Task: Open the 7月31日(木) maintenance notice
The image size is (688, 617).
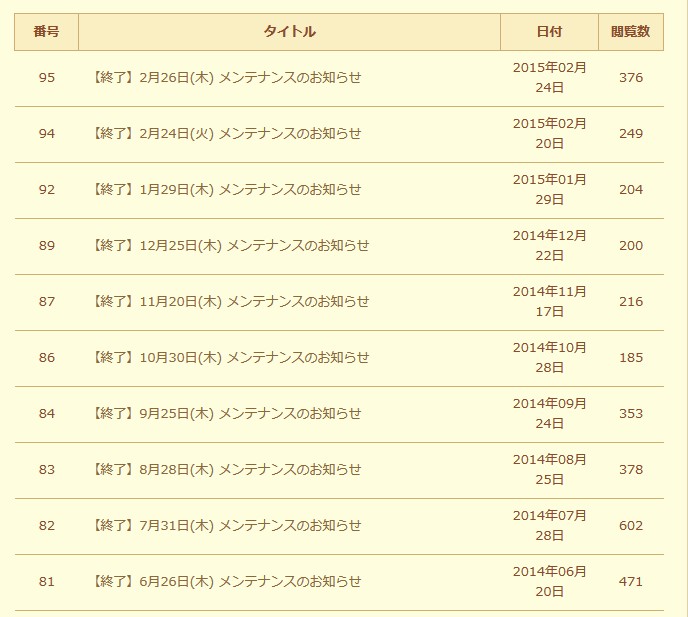Action: pos(226,526)
